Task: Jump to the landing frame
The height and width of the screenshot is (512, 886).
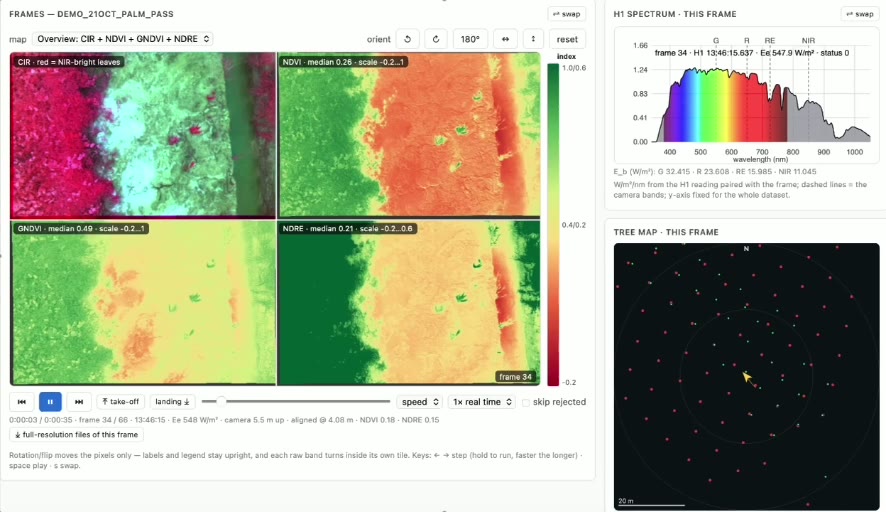Action: coord(172,402)
